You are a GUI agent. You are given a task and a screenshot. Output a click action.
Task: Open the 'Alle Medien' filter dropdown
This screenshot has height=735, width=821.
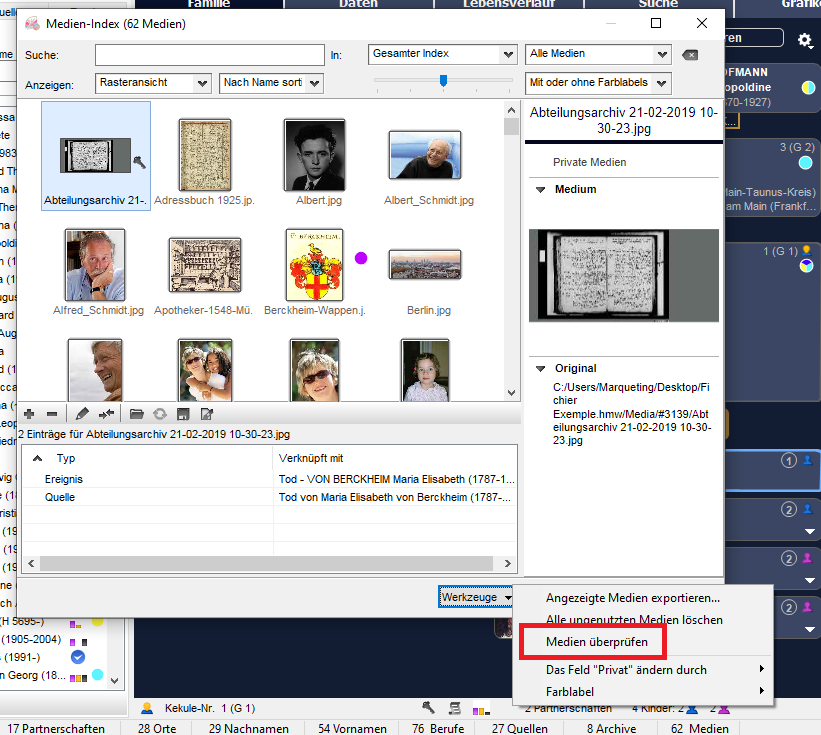click(x=597, y=54)
